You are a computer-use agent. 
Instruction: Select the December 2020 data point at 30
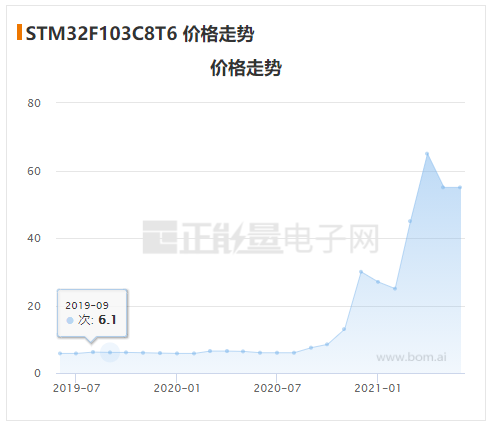(x=361, y=272)
